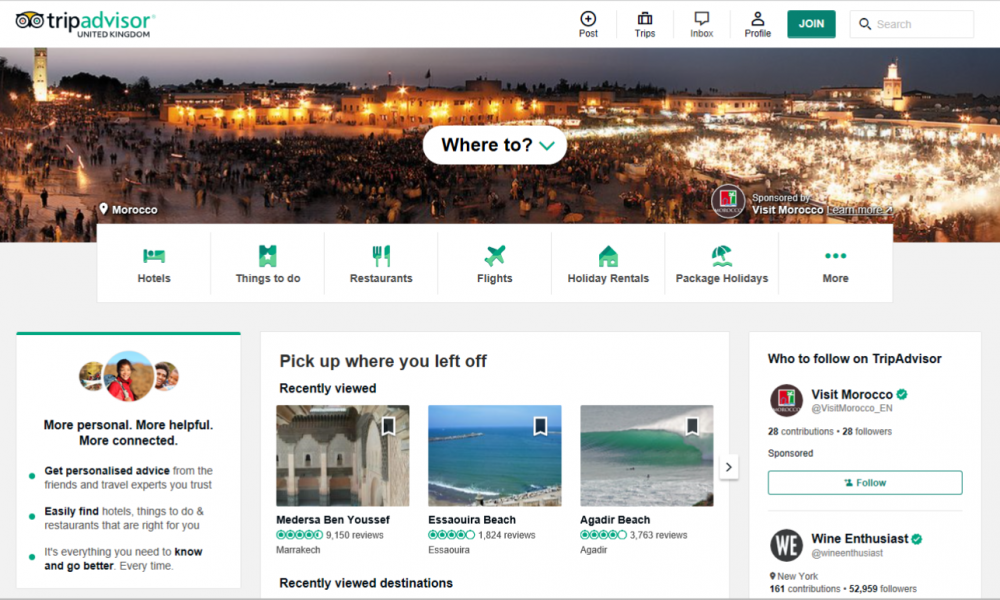
Task: Open the Post icon in header
Action: 588,18
